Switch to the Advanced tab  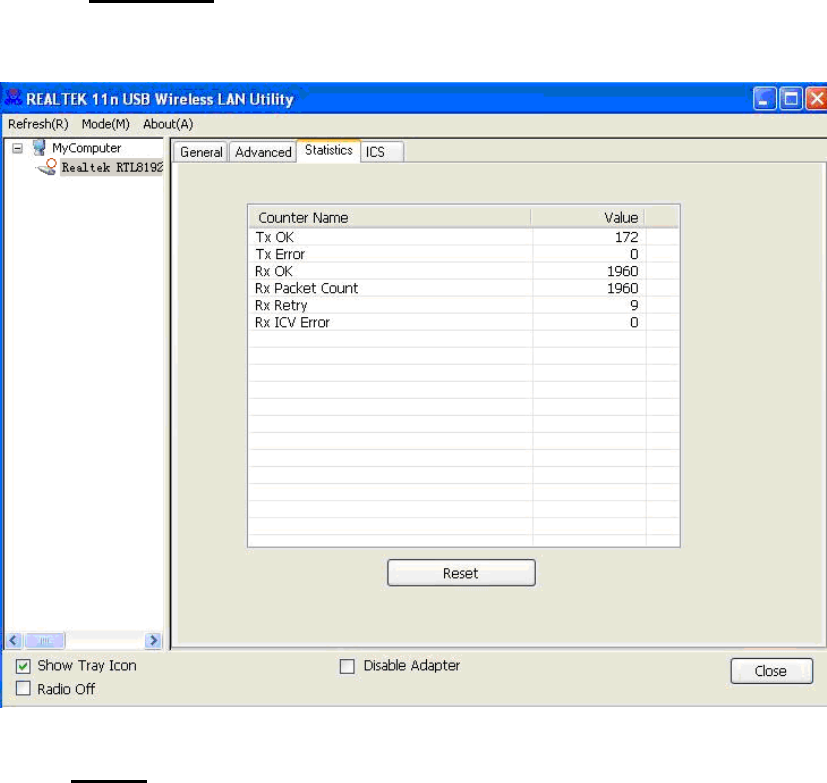tap(263, 152)
